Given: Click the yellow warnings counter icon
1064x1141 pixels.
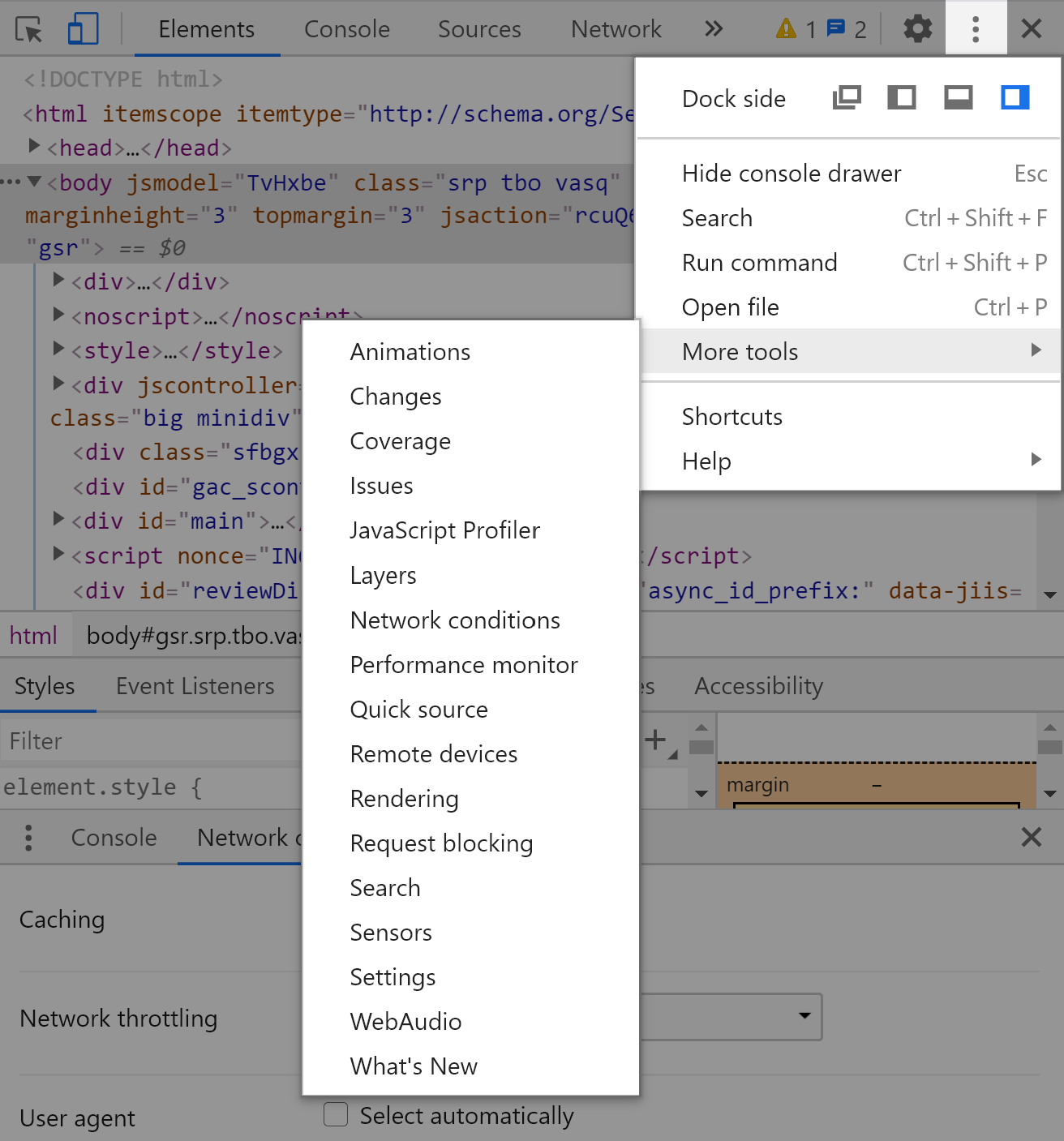Looking at the screenshot, I should pos(787,29).
